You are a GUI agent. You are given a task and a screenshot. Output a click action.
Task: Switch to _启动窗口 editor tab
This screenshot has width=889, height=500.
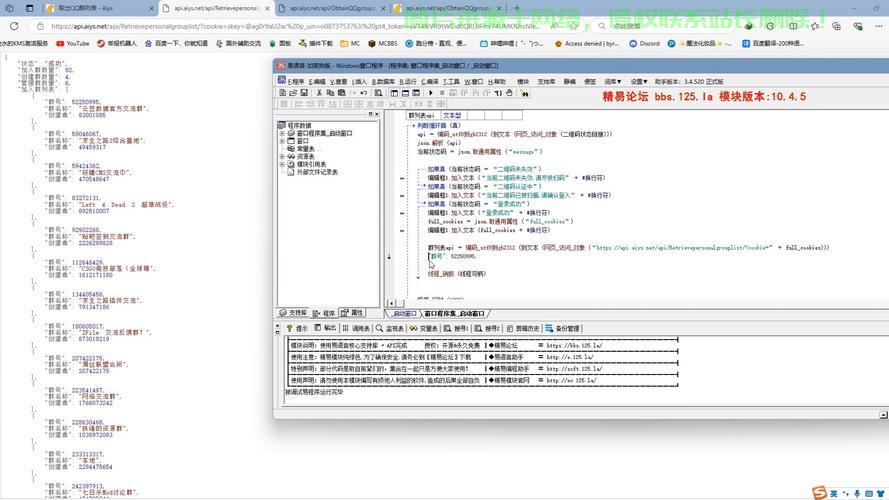(x=404, y=313)
